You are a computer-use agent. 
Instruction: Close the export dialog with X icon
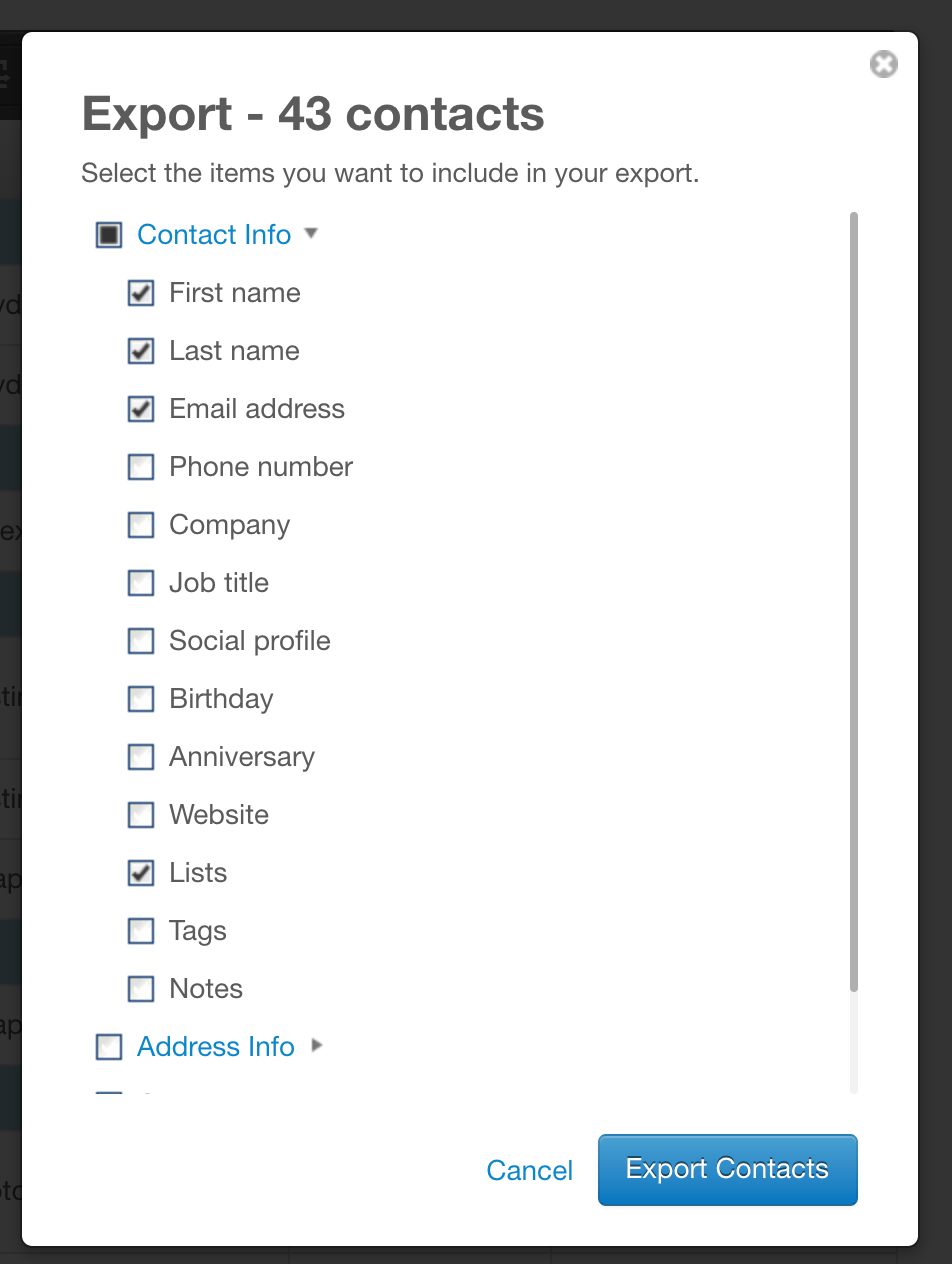[x=883, y=65]
